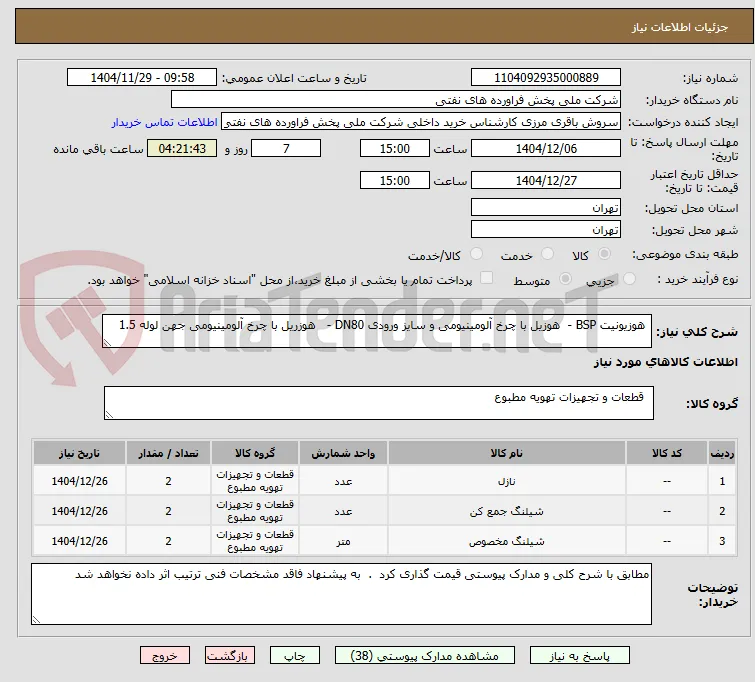Click the شرح کلی نیاز text area
The width and height of the screenshot is (755, 682).
pos(377,331)
